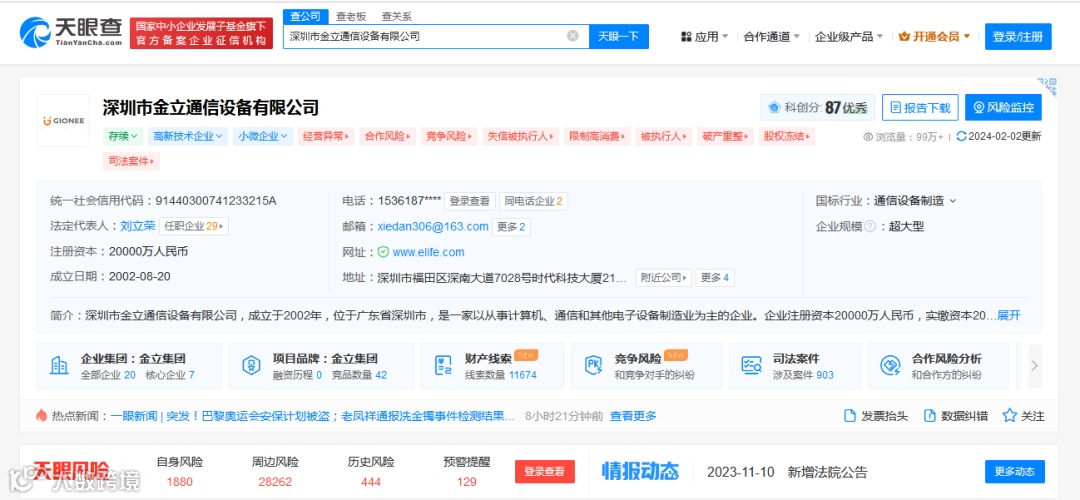The height and width of the screenshot is (500, 1080).
Task: Open the QR code icon at card corner
Action: 1046,87
